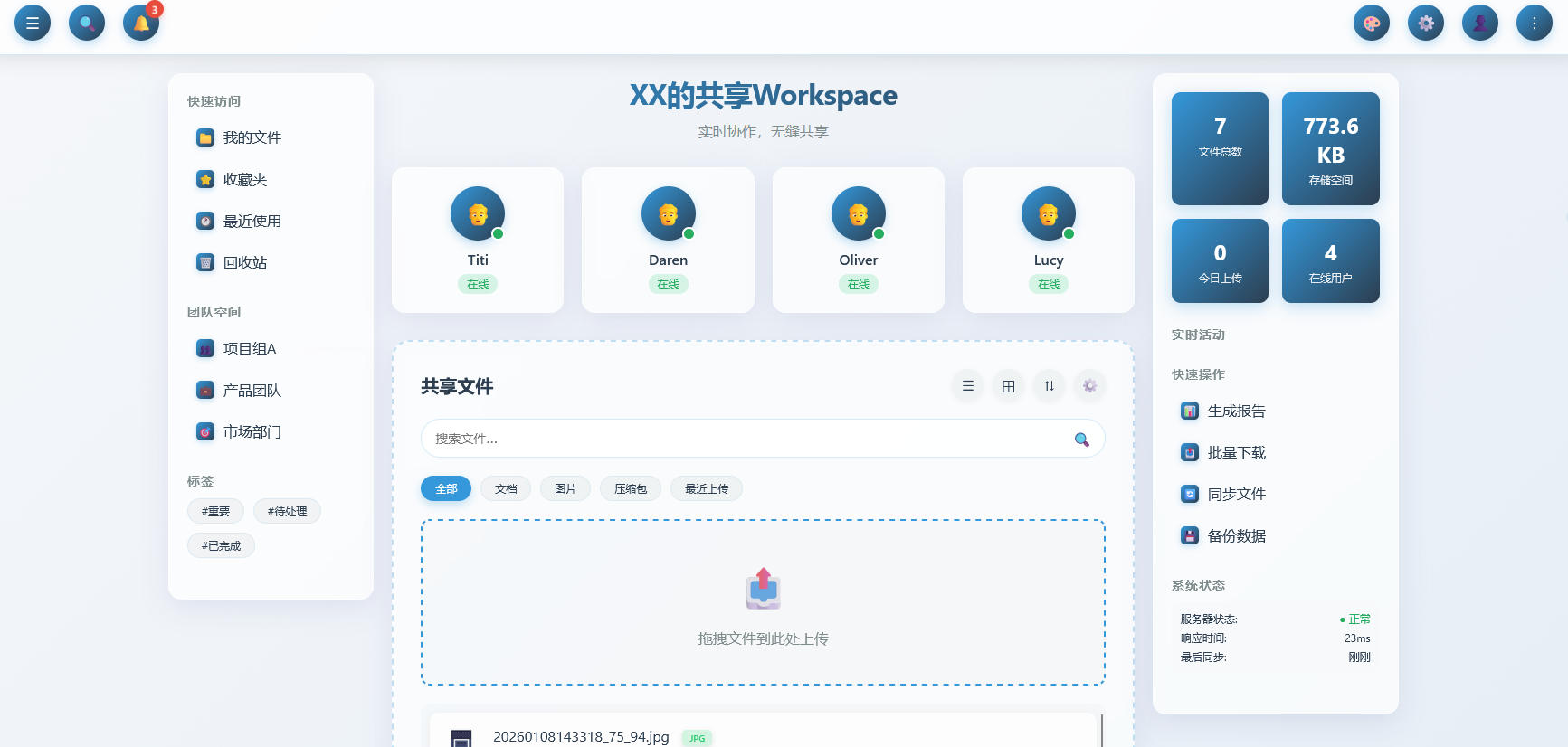Click the 项目组A team icon

pyautogui.click(x=205, y=348)
